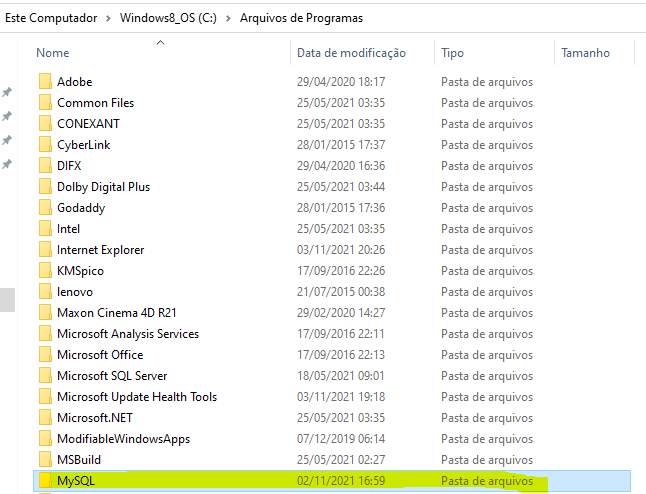The image size is (646, 494).
Task: Select the Microsoft.NET folder icon
Action: pyautogui.click(x=45, y=418)
